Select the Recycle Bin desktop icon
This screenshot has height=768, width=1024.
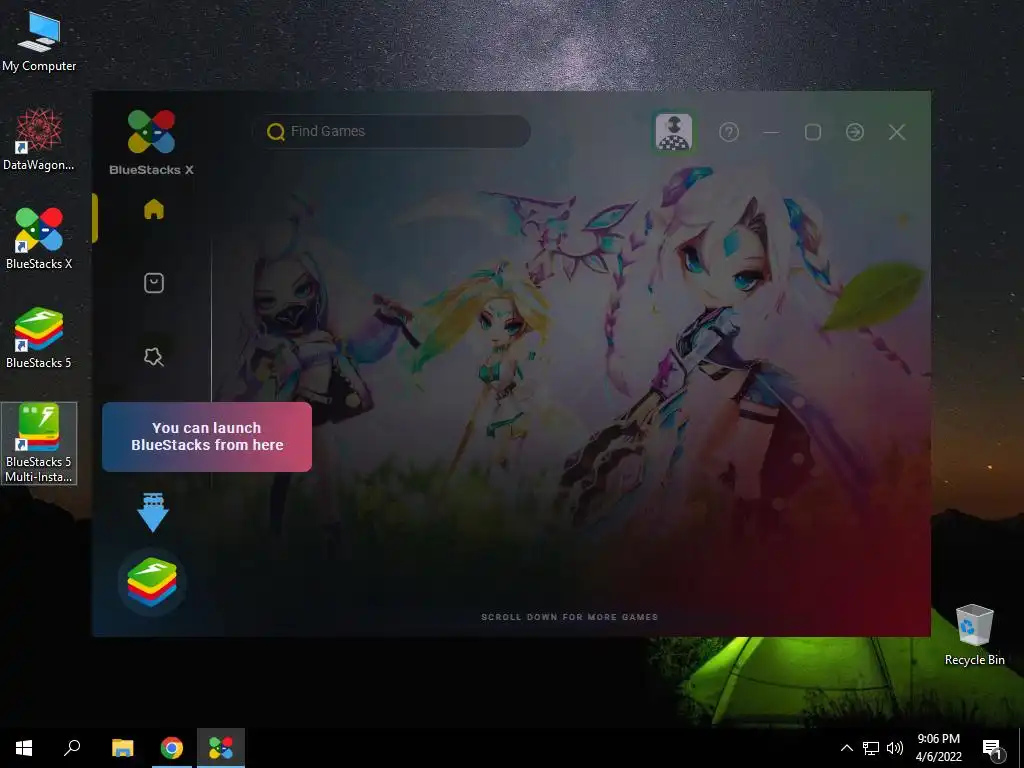[974, 635]
